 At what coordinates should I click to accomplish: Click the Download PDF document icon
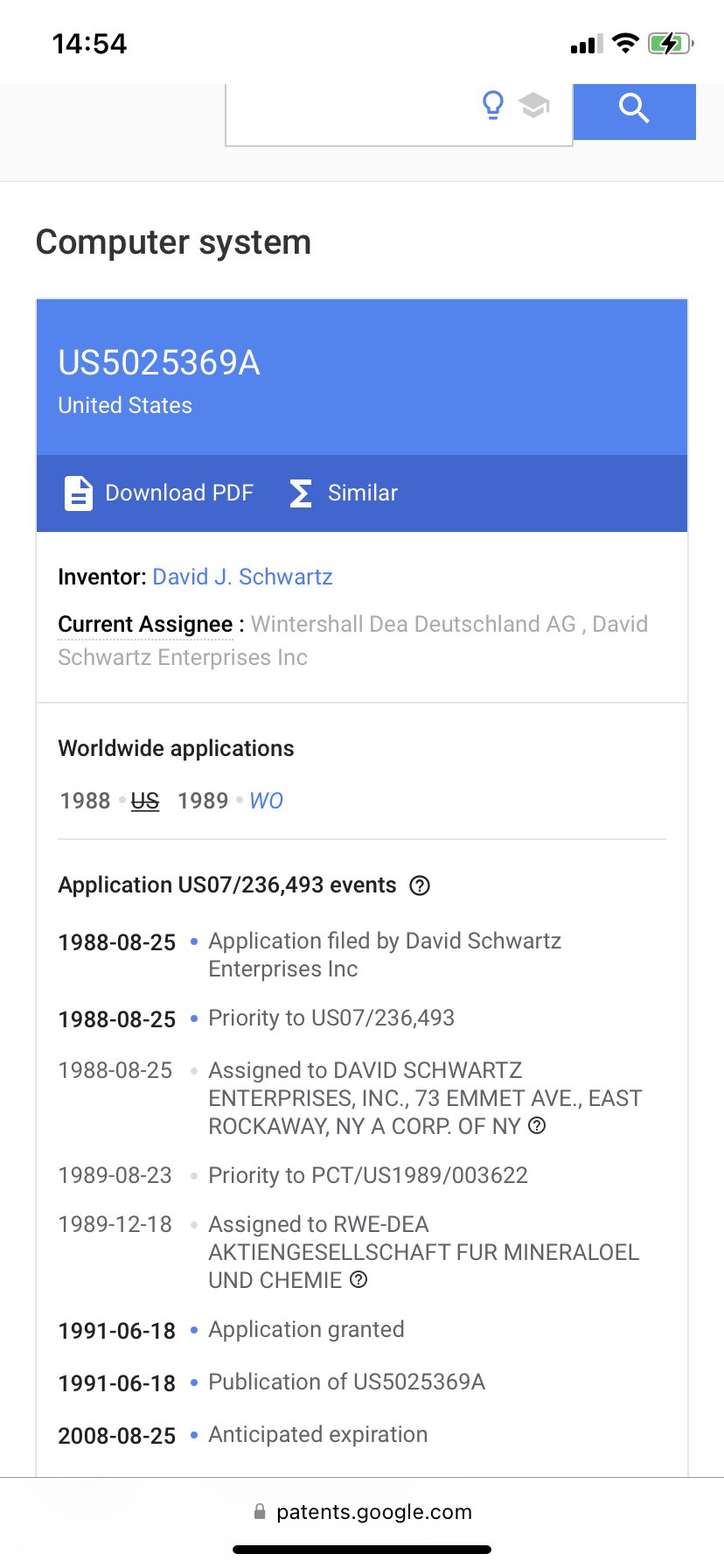[78, 493]
